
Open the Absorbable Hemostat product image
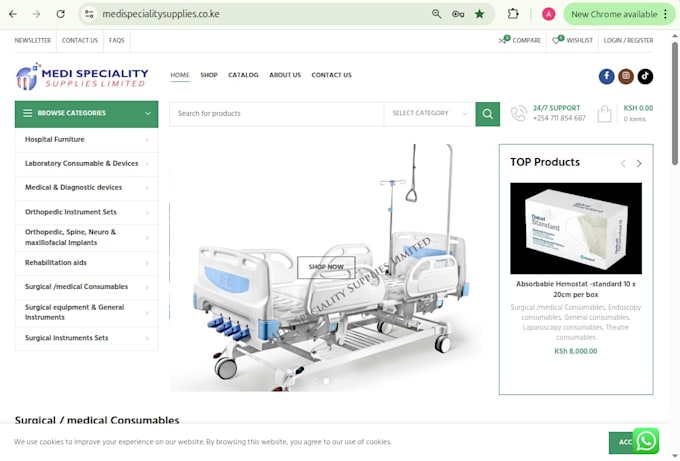pos(576,229)
